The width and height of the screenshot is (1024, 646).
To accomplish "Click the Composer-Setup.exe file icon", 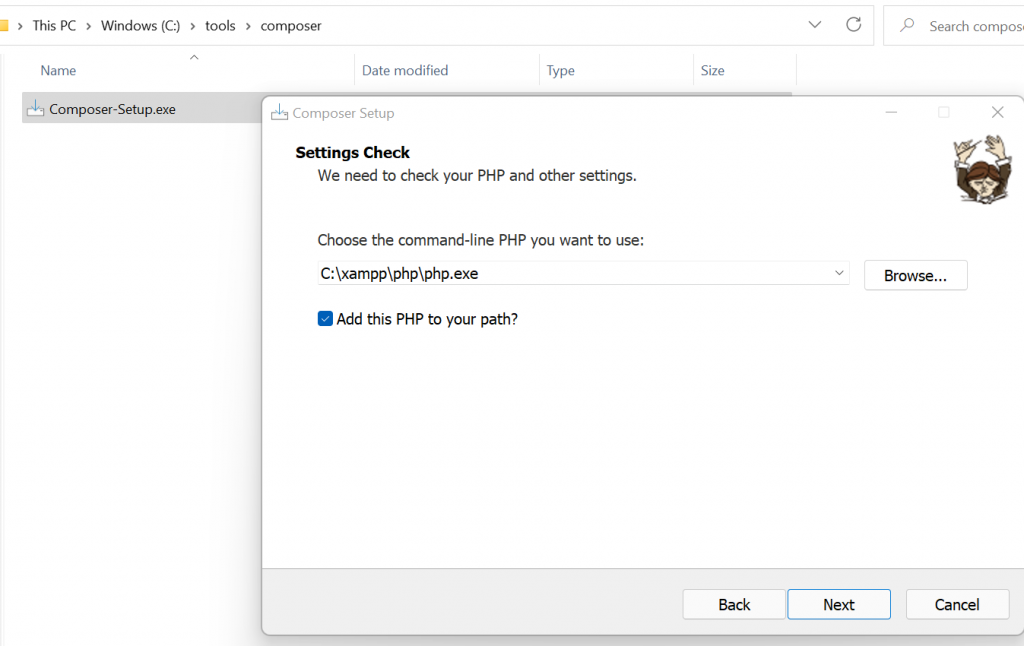I will [x=35, y=109].
